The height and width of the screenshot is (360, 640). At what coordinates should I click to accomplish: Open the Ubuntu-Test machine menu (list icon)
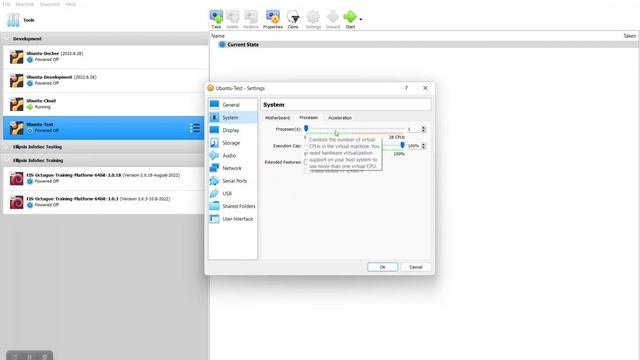point(194,128)
